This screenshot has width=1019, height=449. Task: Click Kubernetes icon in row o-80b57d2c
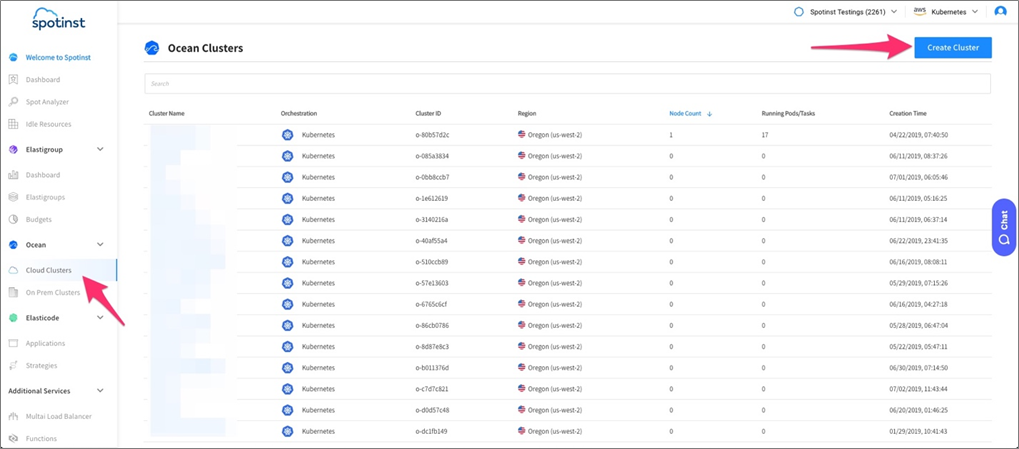point(287,135)
